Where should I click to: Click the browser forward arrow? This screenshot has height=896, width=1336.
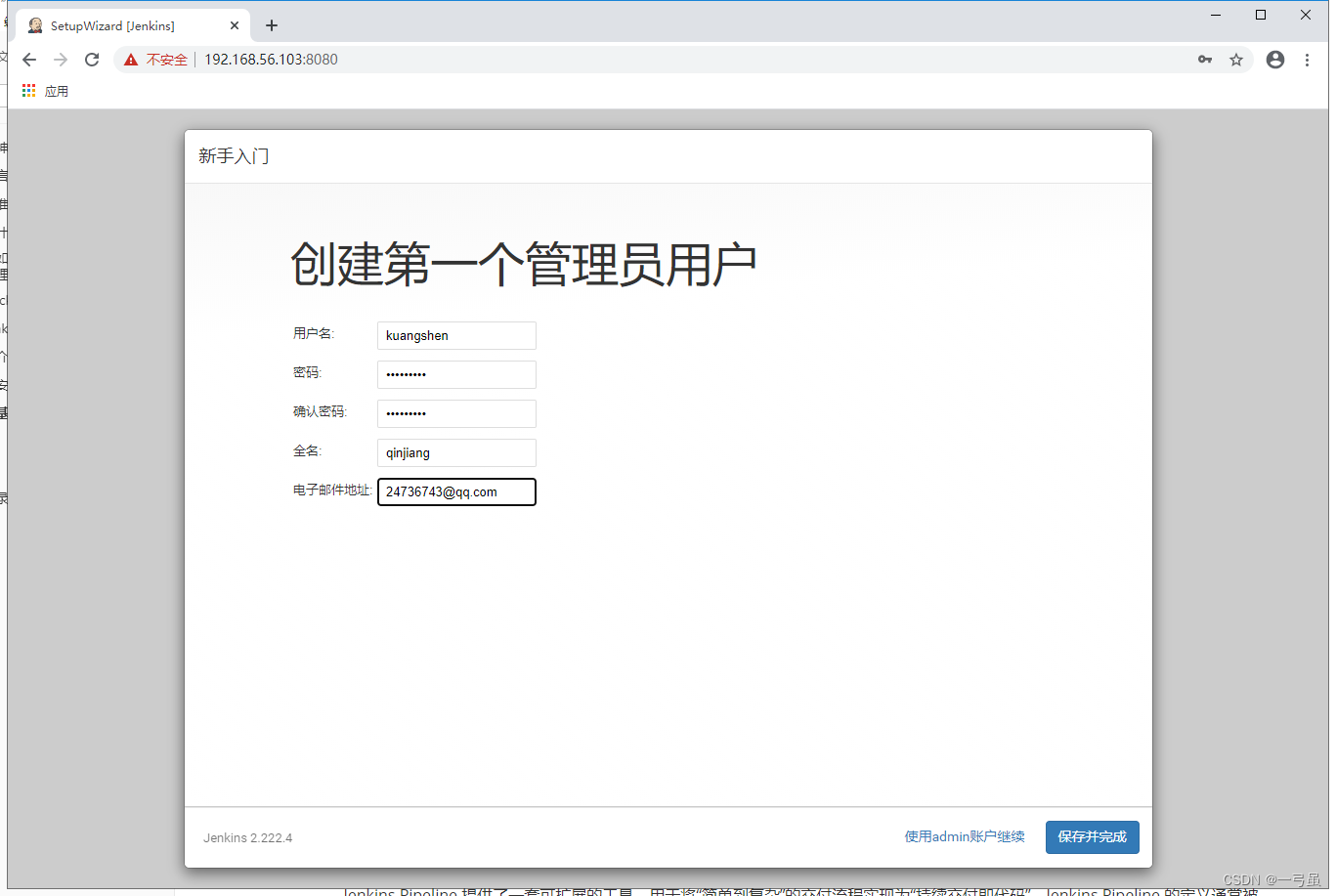(x=61, y=60)
